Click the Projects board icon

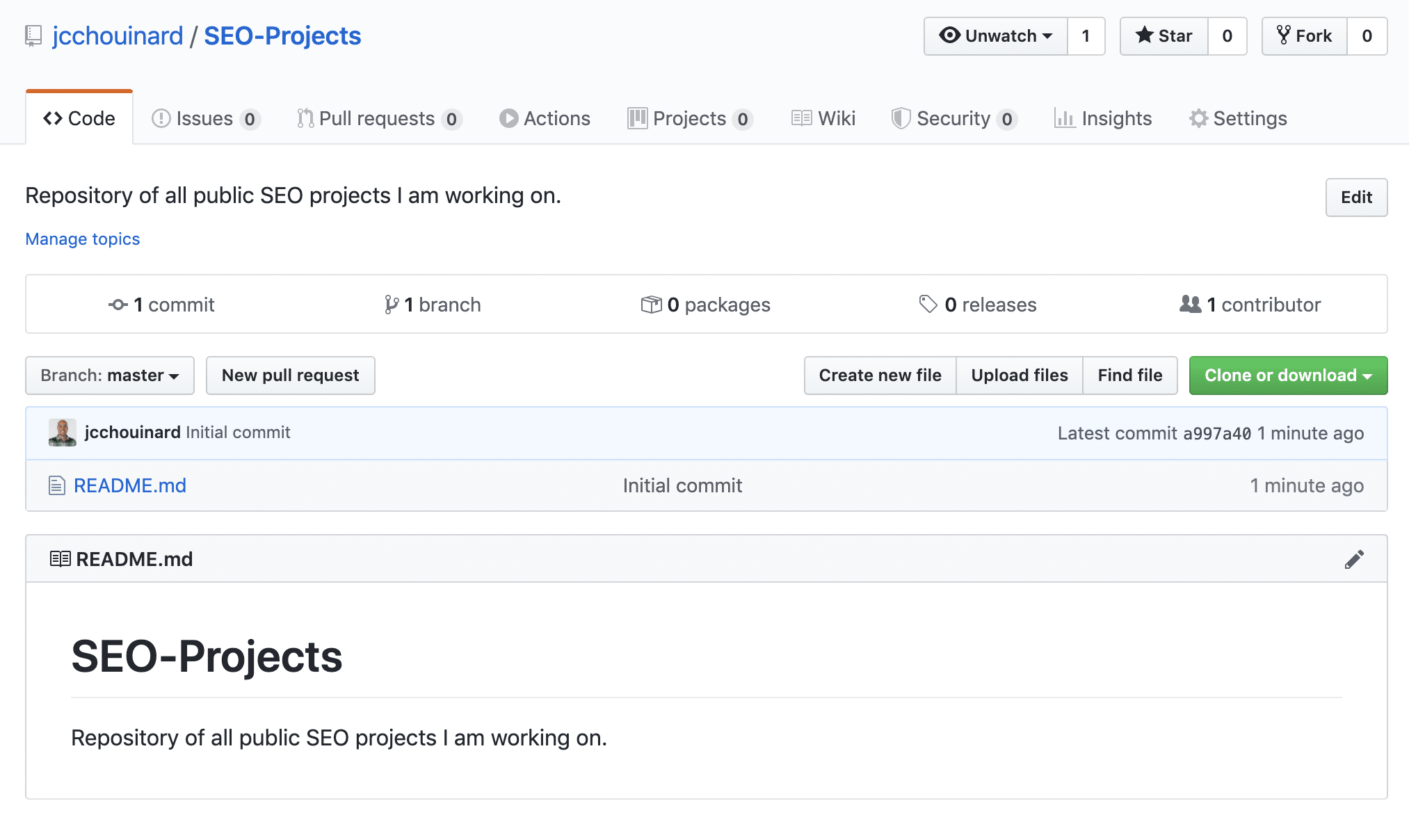(x=636, y=118)
